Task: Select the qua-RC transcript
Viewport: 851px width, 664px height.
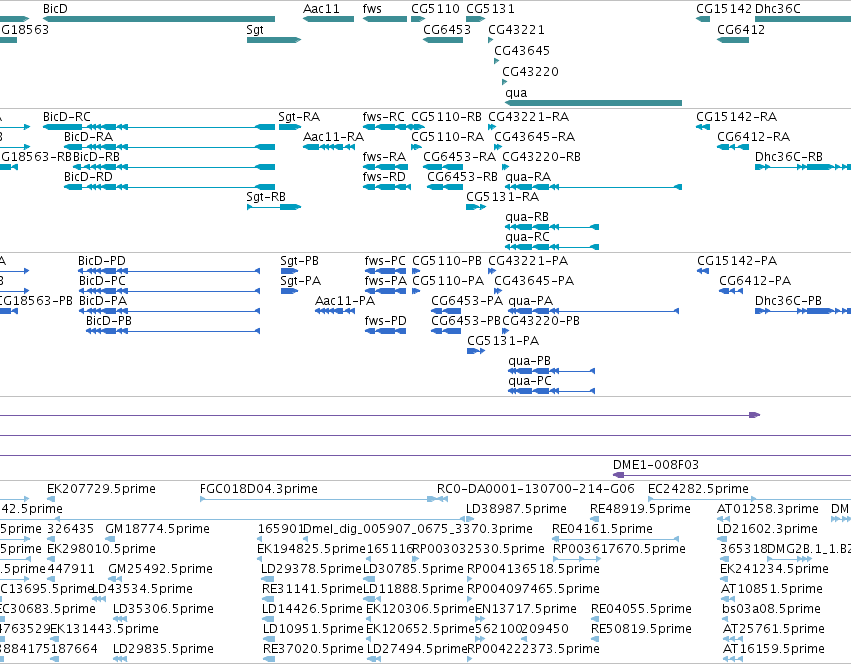Action: [x=552, y=247]
